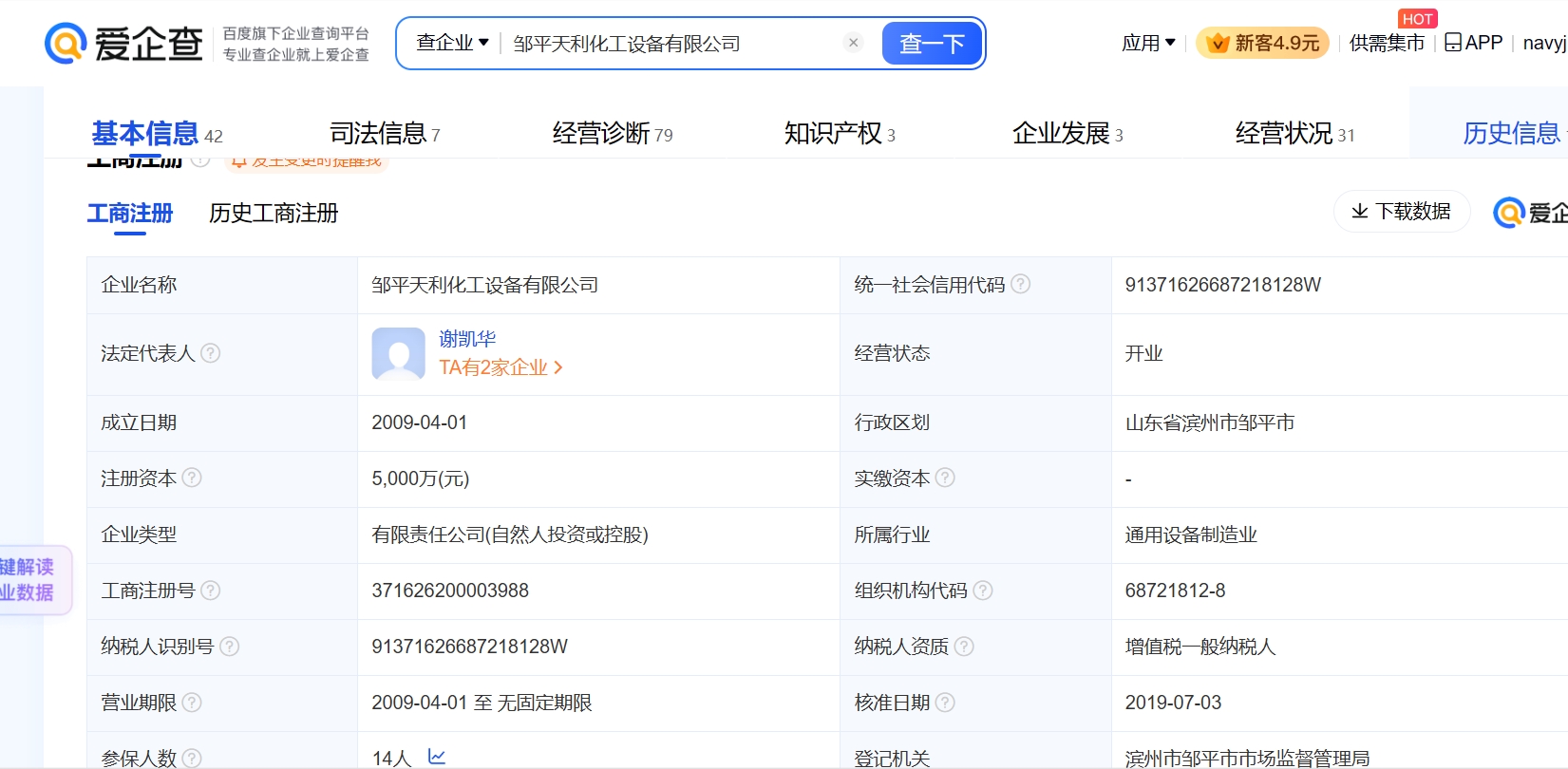This screenshot has width=1568, height=769.
Task: Click the 下载数据 button
Action: tap(1401, 211)
